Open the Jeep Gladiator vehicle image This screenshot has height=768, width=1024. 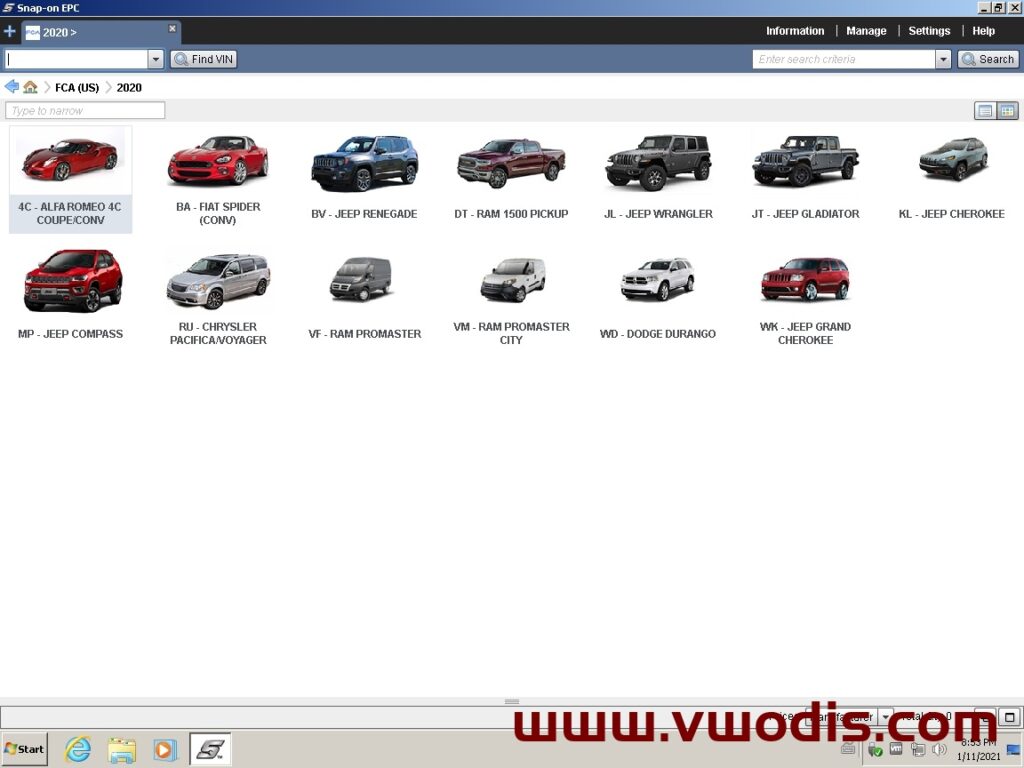coord(805,161)
